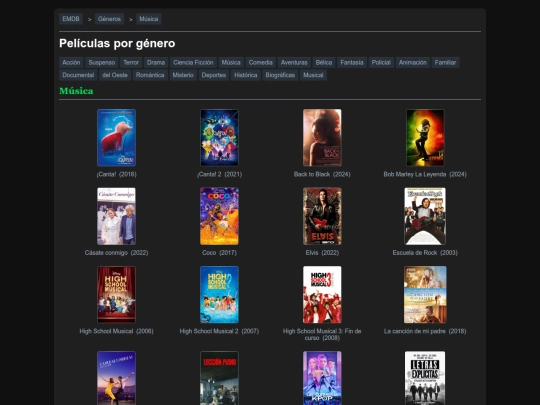Screen dimensions: 540x405
Task: Select the Coco movie poster
Action: (x=219, y=216)
